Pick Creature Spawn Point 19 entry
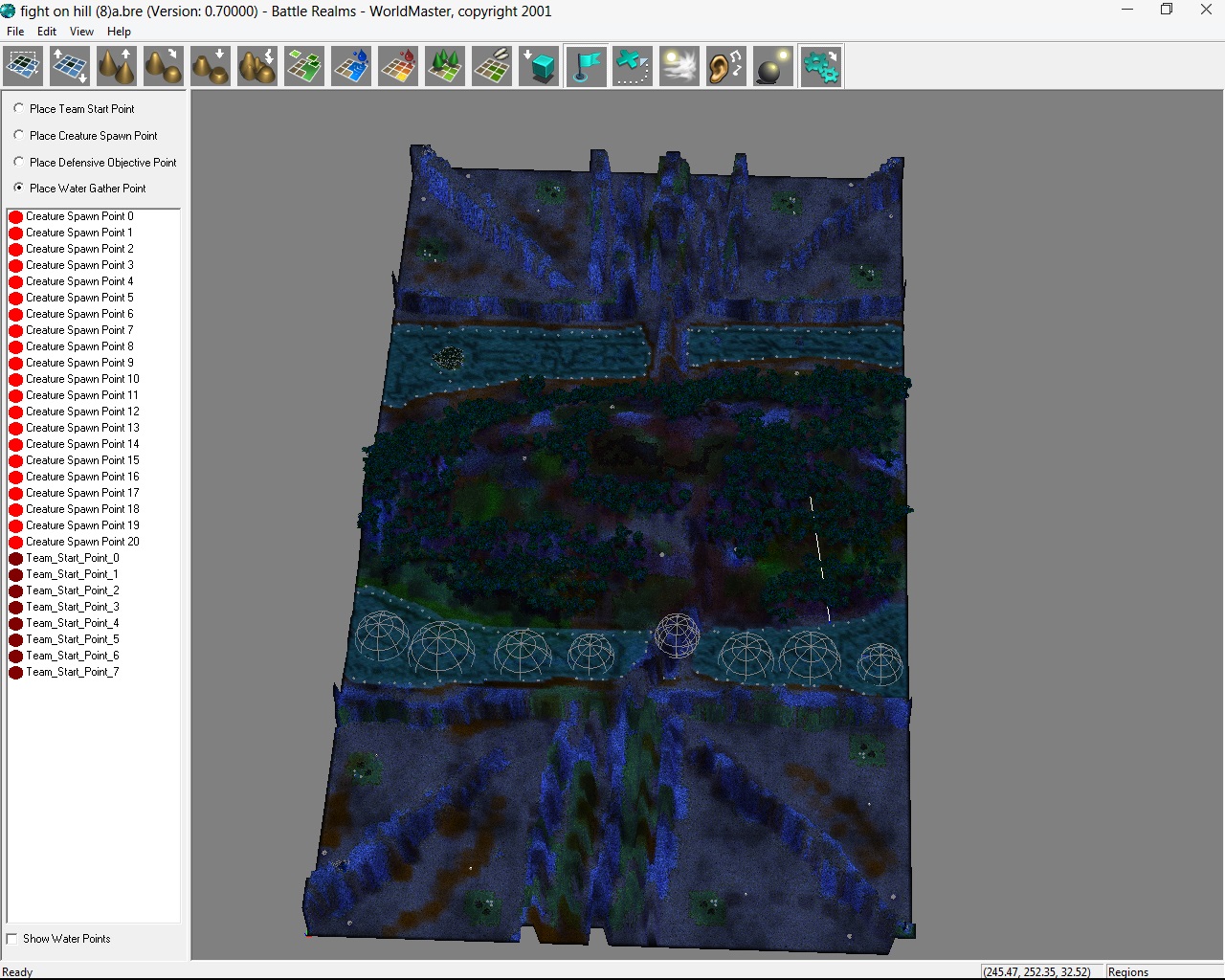 [x=75, y=525]
